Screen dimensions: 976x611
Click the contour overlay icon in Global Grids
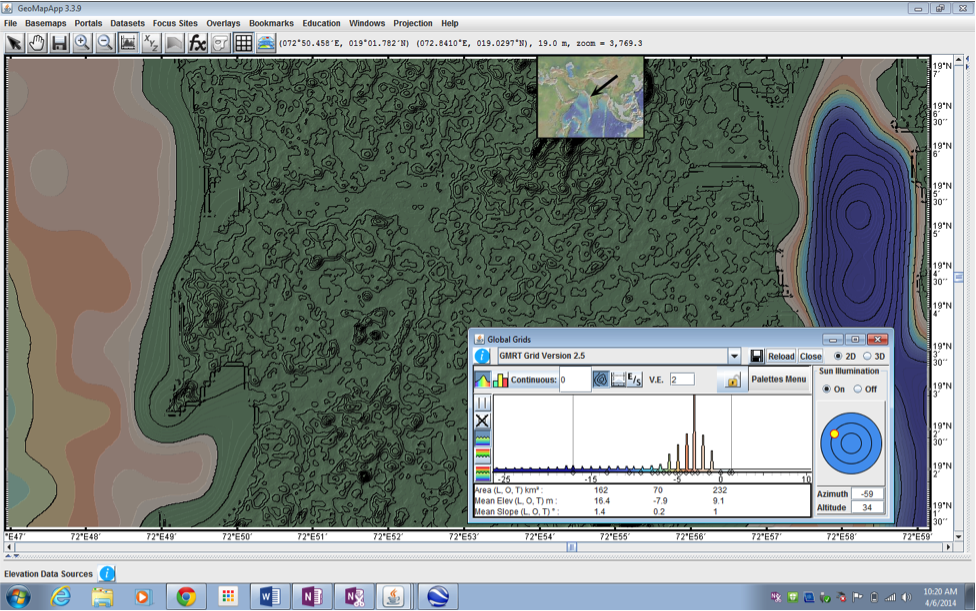[599, 380]
